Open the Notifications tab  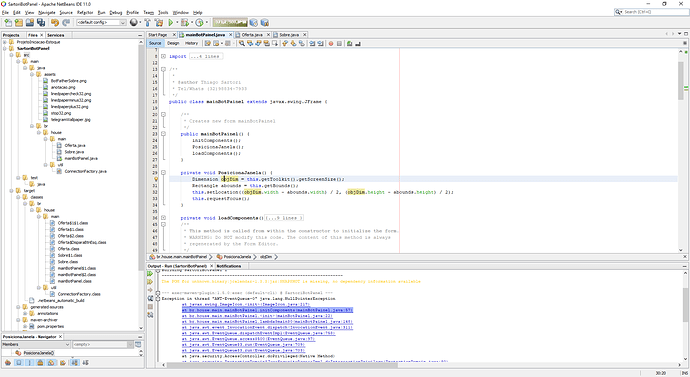(229, 266)
